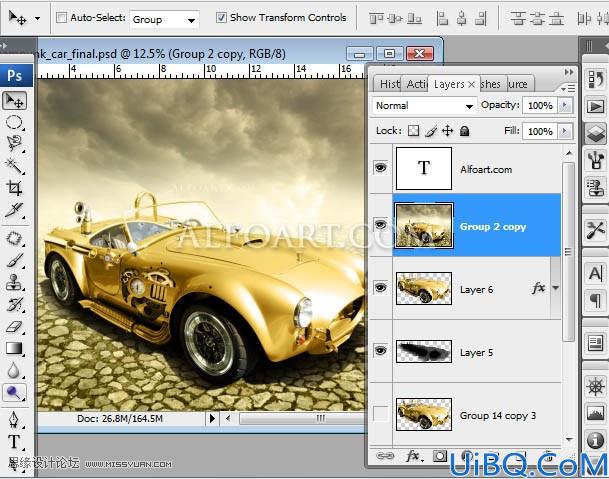609x479 pixels.
Task: Click Add layer style fx button
Action: coord(414,456)
